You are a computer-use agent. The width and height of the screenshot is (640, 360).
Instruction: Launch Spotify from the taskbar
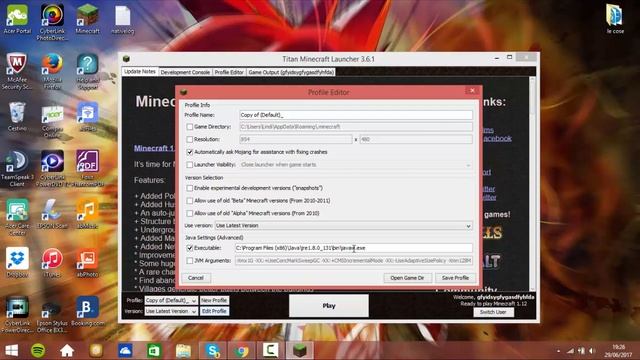[38, 350]
